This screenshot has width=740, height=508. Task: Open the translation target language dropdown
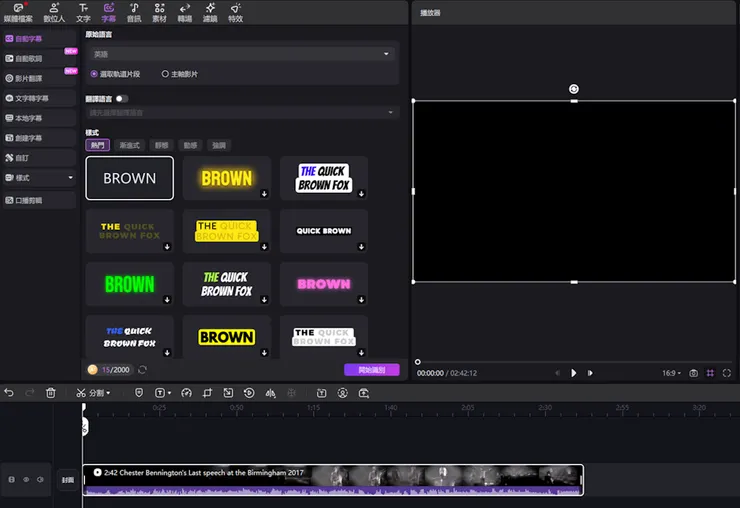click(x=242, y=112)
